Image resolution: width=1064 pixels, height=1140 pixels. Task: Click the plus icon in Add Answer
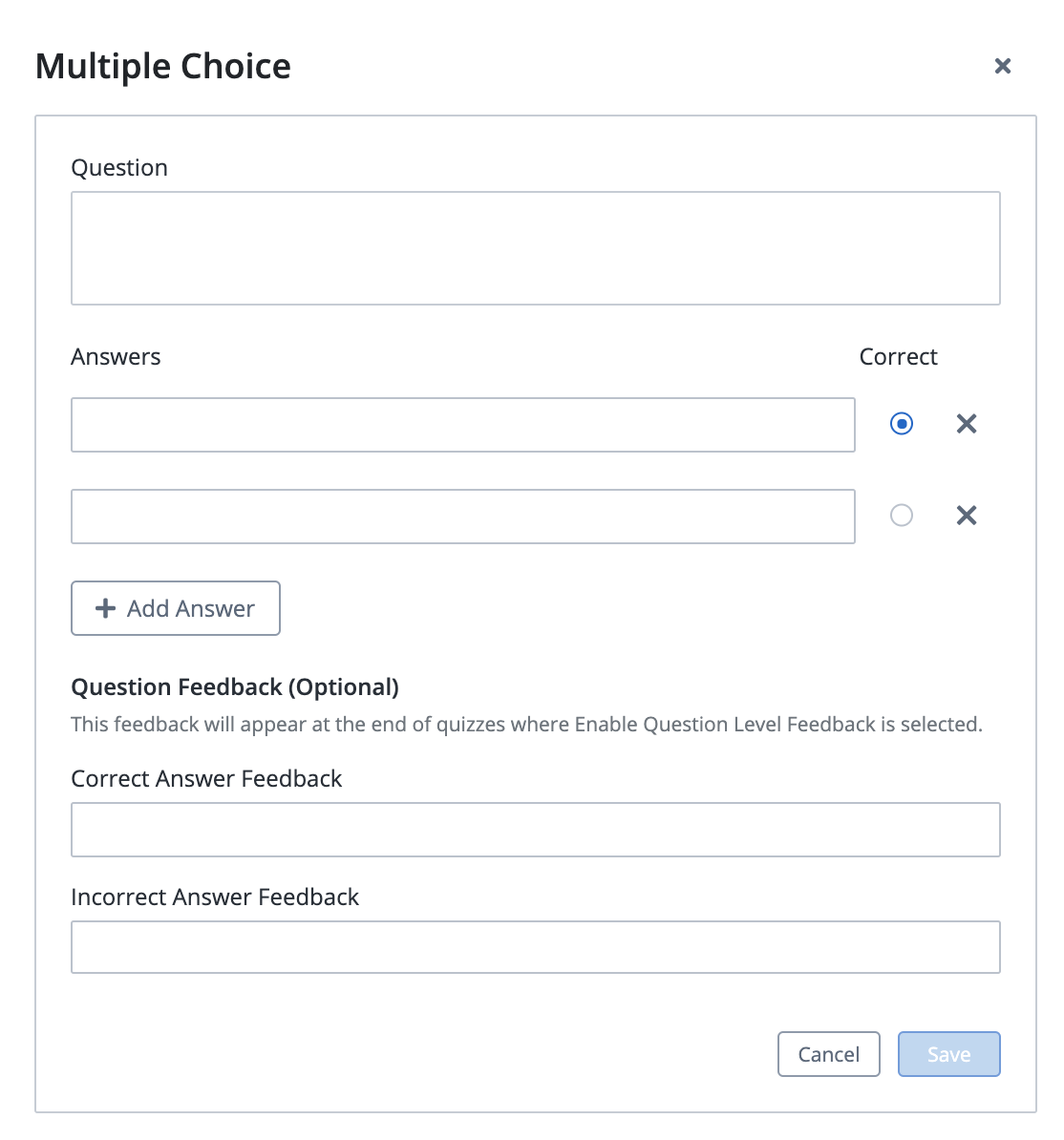click(106, 608)
